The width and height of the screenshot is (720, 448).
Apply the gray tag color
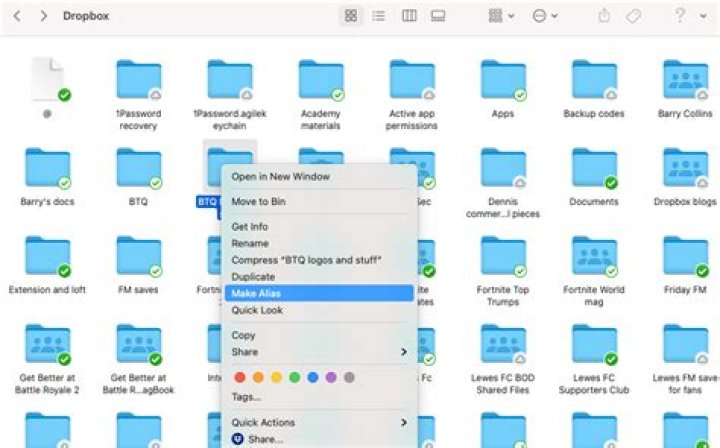[x=349, y=377]
